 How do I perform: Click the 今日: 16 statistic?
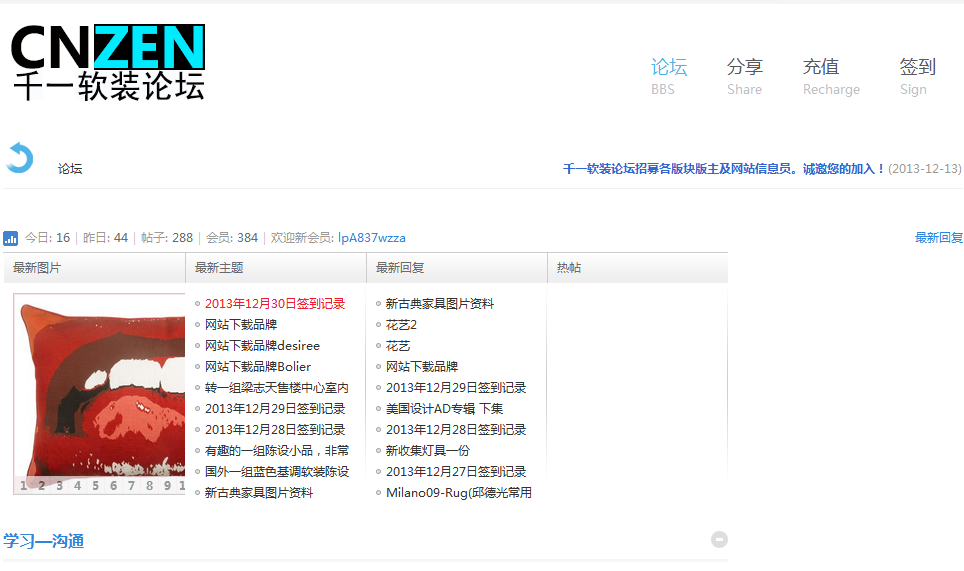tap(47, 238)
